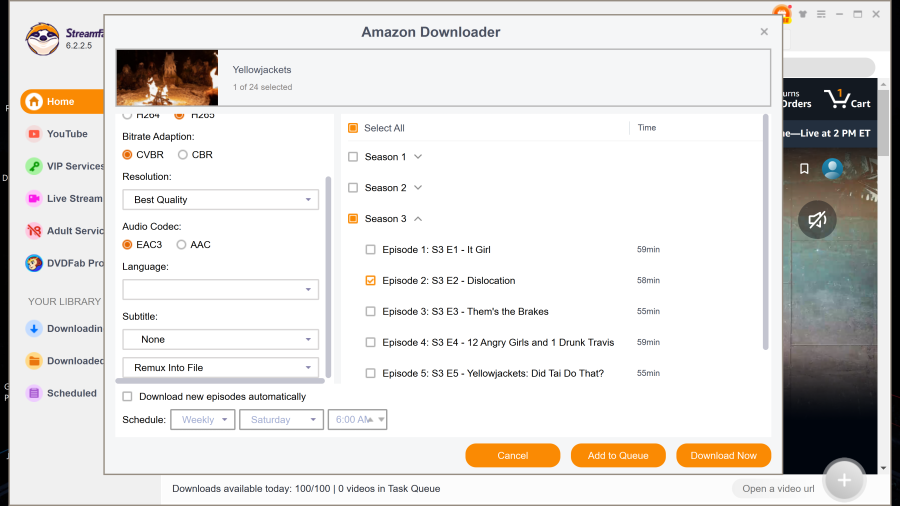900x506 pixels.
Task: Click the Downloading arrow icon
Action: (x=34, y=329)
